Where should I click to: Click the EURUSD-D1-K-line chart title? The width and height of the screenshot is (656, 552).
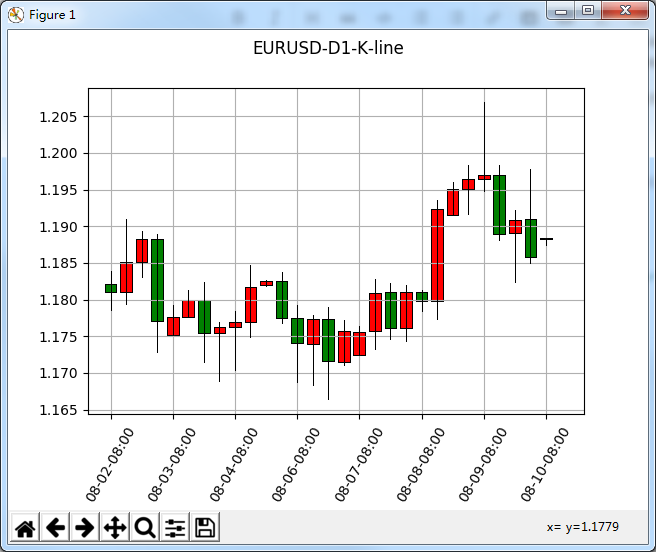pos(328,48)
